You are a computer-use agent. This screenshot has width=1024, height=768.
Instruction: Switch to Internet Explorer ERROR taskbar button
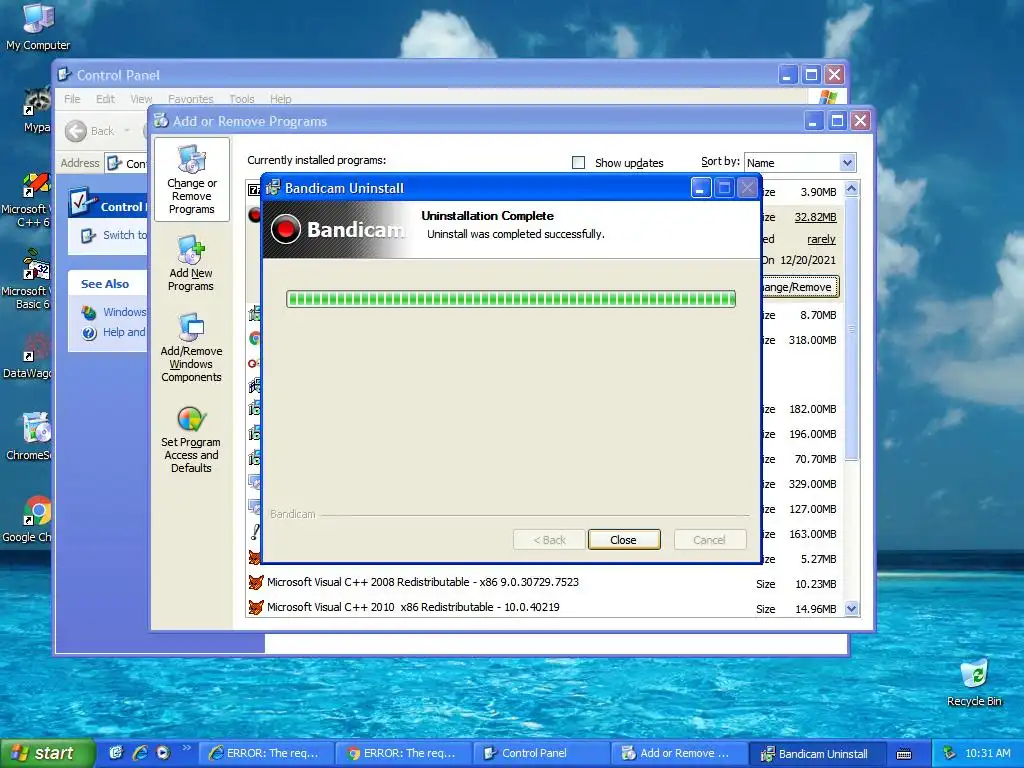265,753
